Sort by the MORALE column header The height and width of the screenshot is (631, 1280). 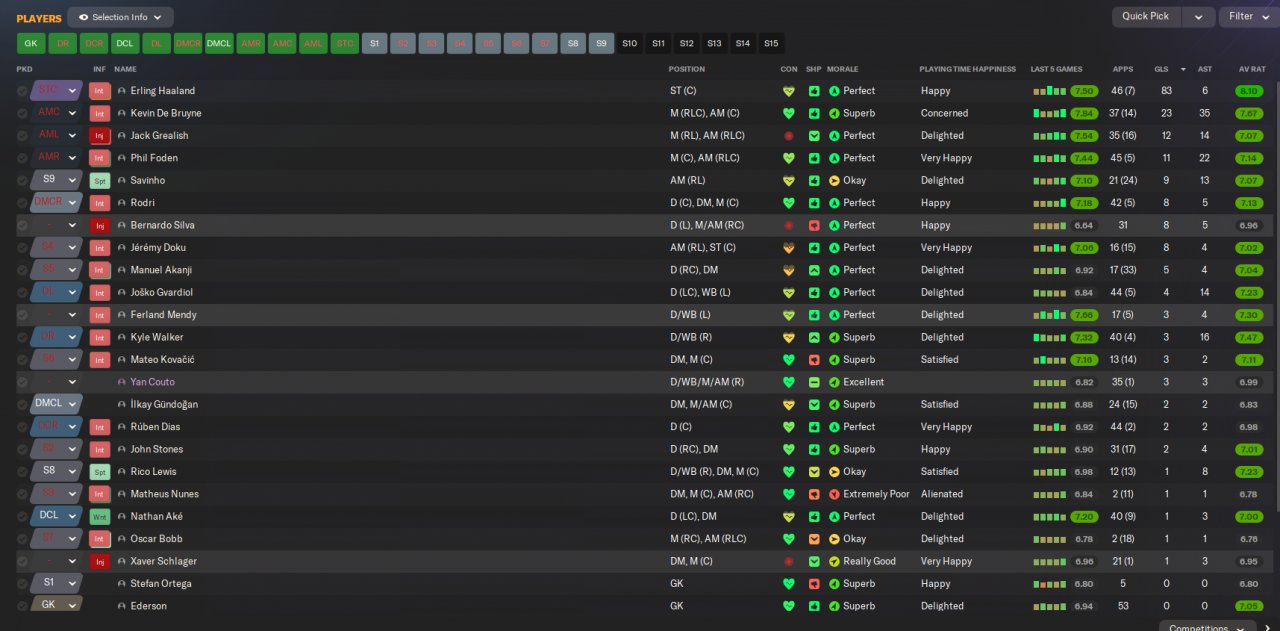(842, 69)
